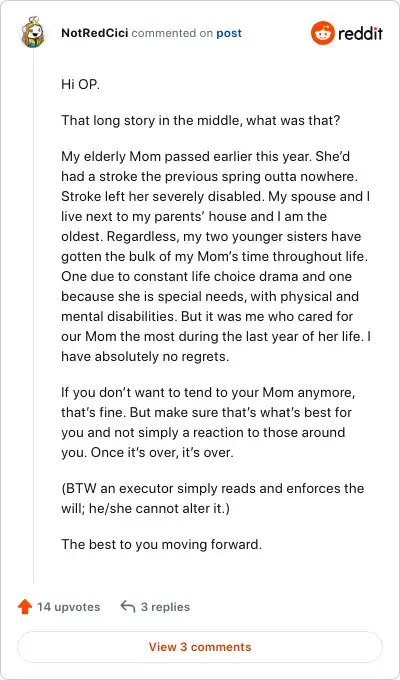Click the reddit wordmark text
This screenshot has height=680, width=400.
360,33
